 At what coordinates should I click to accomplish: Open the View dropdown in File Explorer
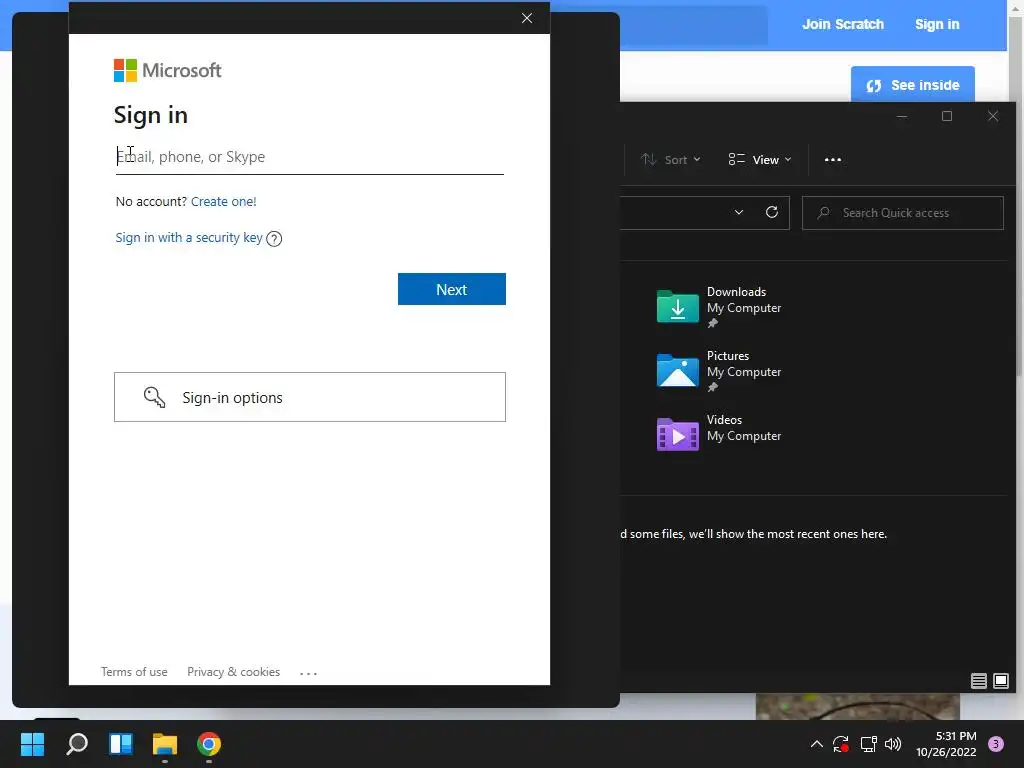click(760, 159)
